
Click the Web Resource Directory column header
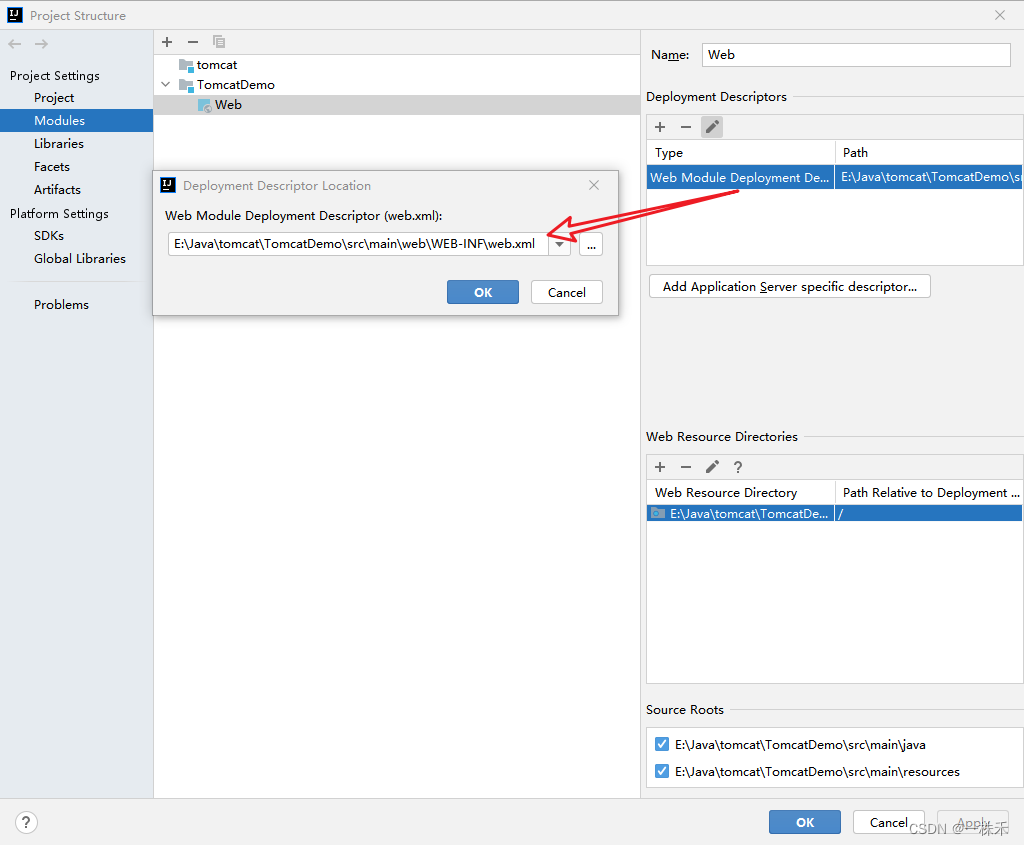(741, 492)
